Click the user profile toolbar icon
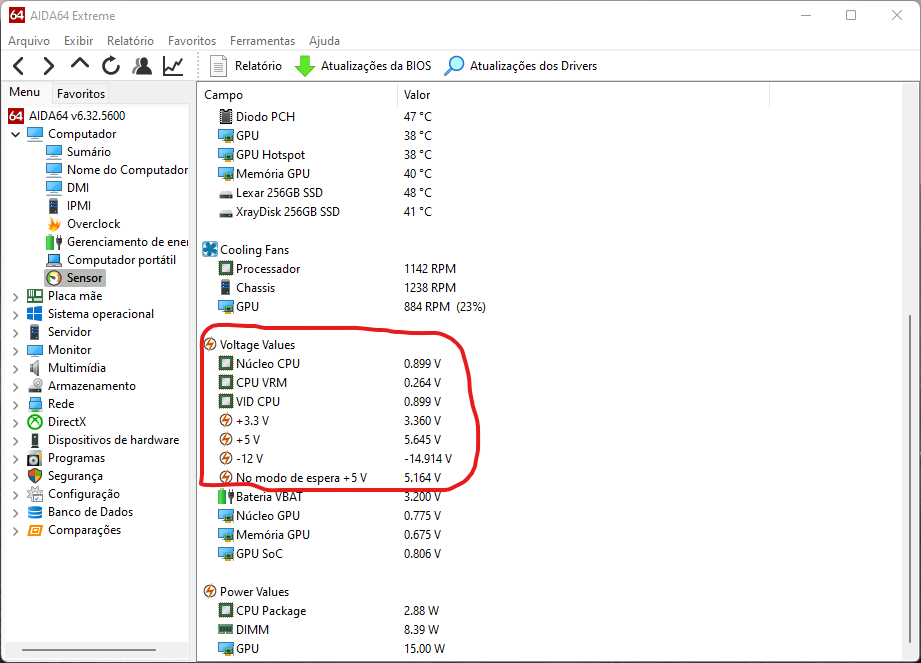The width and height of the screenshot is (921, 663). coord(142,66)
